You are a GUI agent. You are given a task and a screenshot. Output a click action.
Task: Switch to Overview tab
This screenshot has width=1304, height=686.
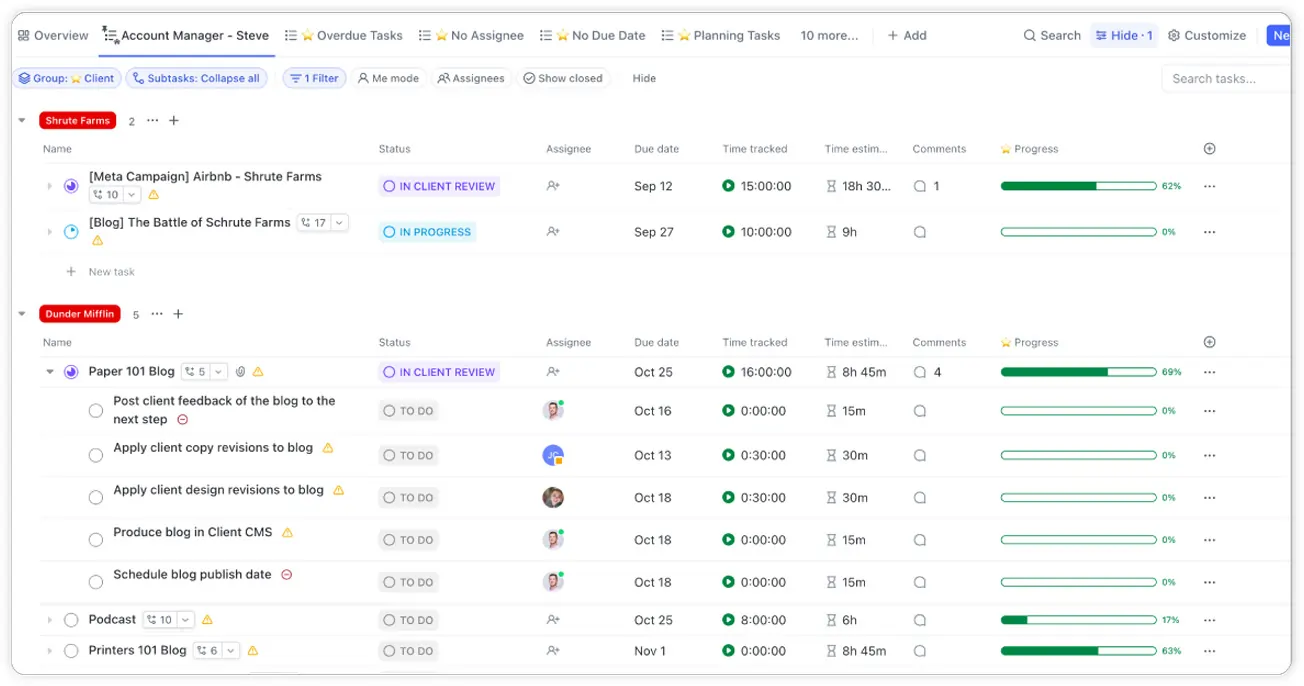point(53,35)
